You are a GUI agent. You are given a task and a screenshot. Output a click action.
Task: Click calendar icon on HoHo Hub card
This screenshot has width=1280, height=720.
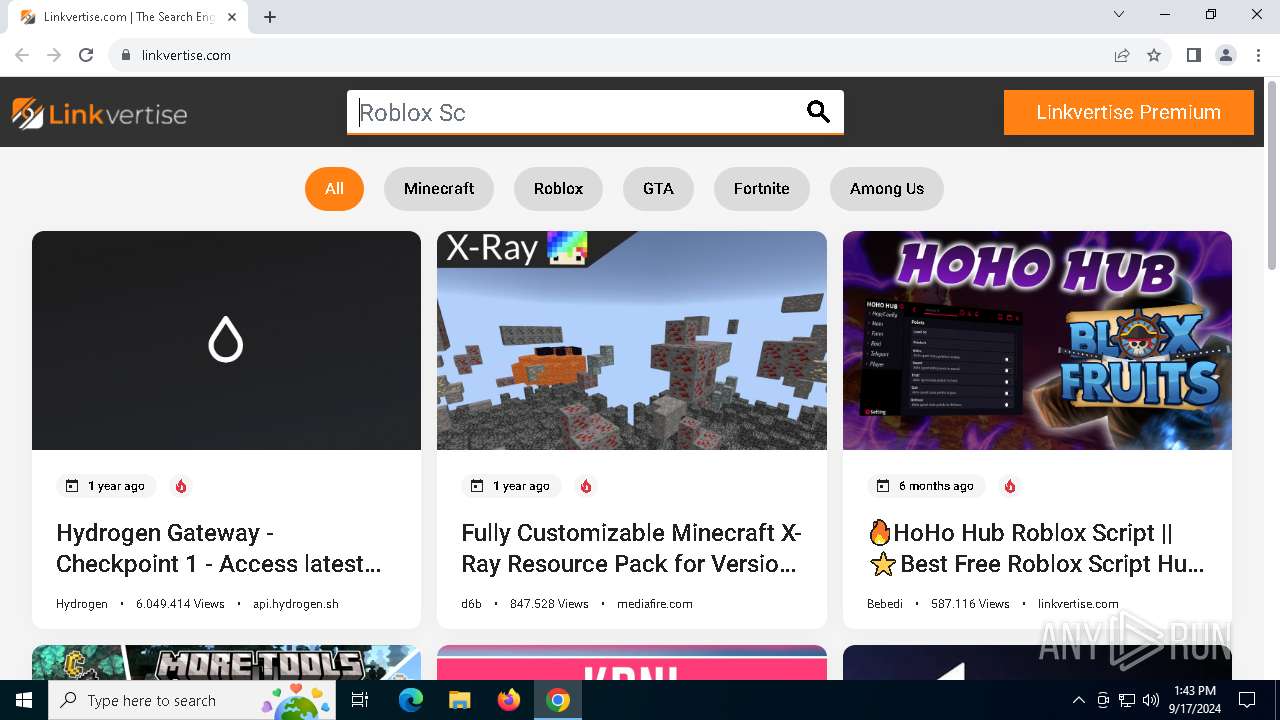[883, 486]
